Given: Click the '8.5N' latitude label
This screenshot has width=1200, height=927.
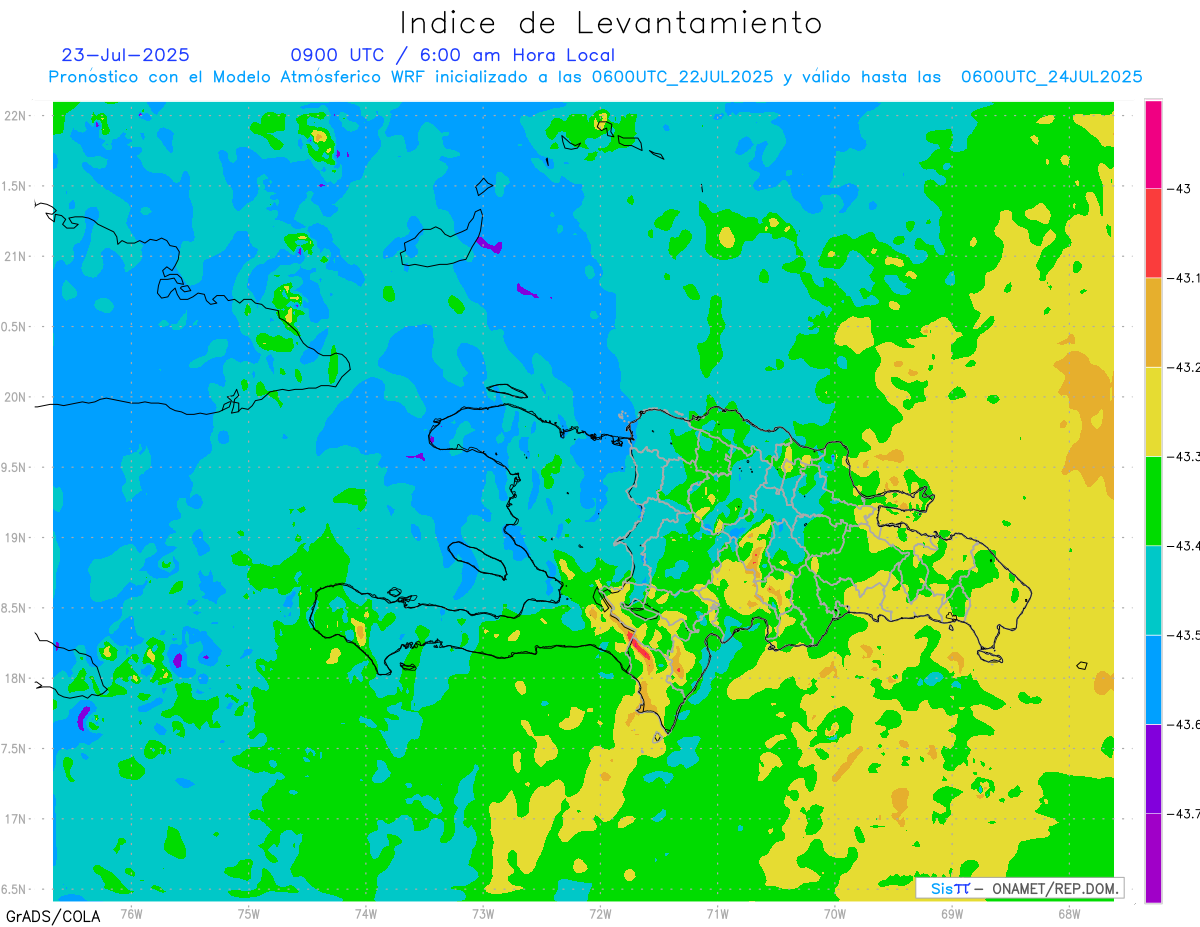Looking at the screenshot, I should coord(14,608).
